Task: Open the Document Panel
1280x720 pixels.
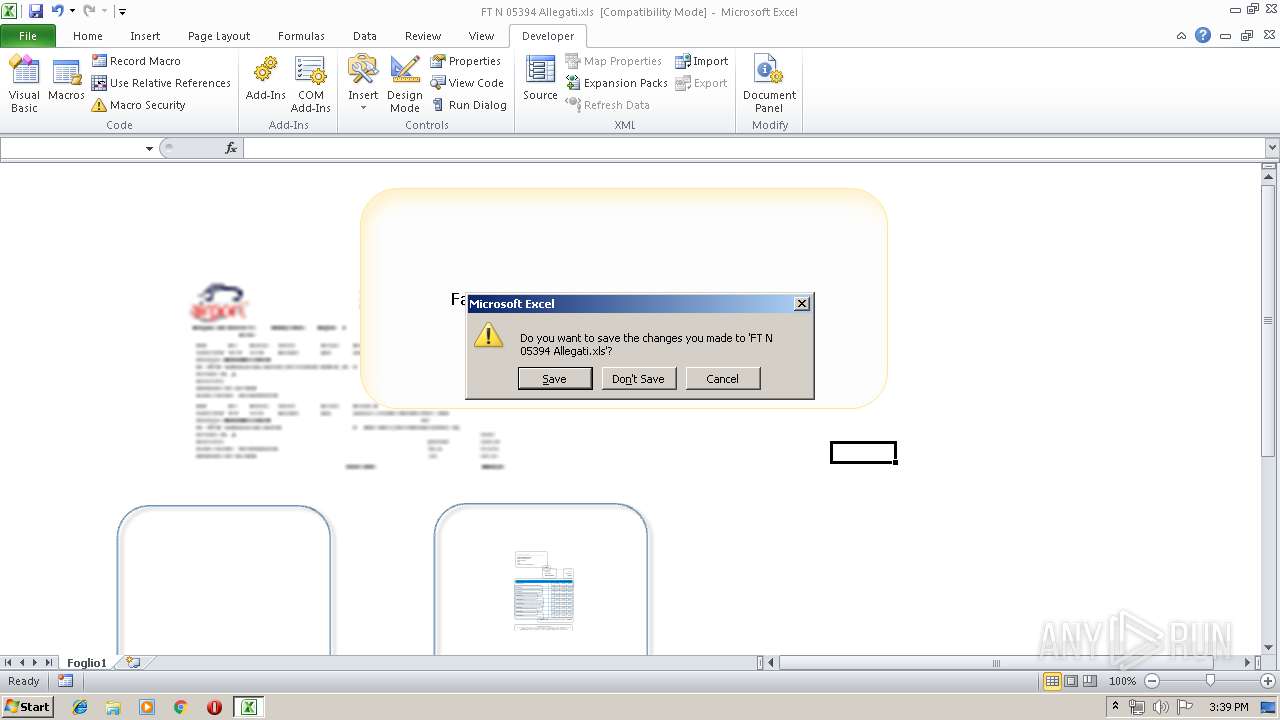Action: 769,84
